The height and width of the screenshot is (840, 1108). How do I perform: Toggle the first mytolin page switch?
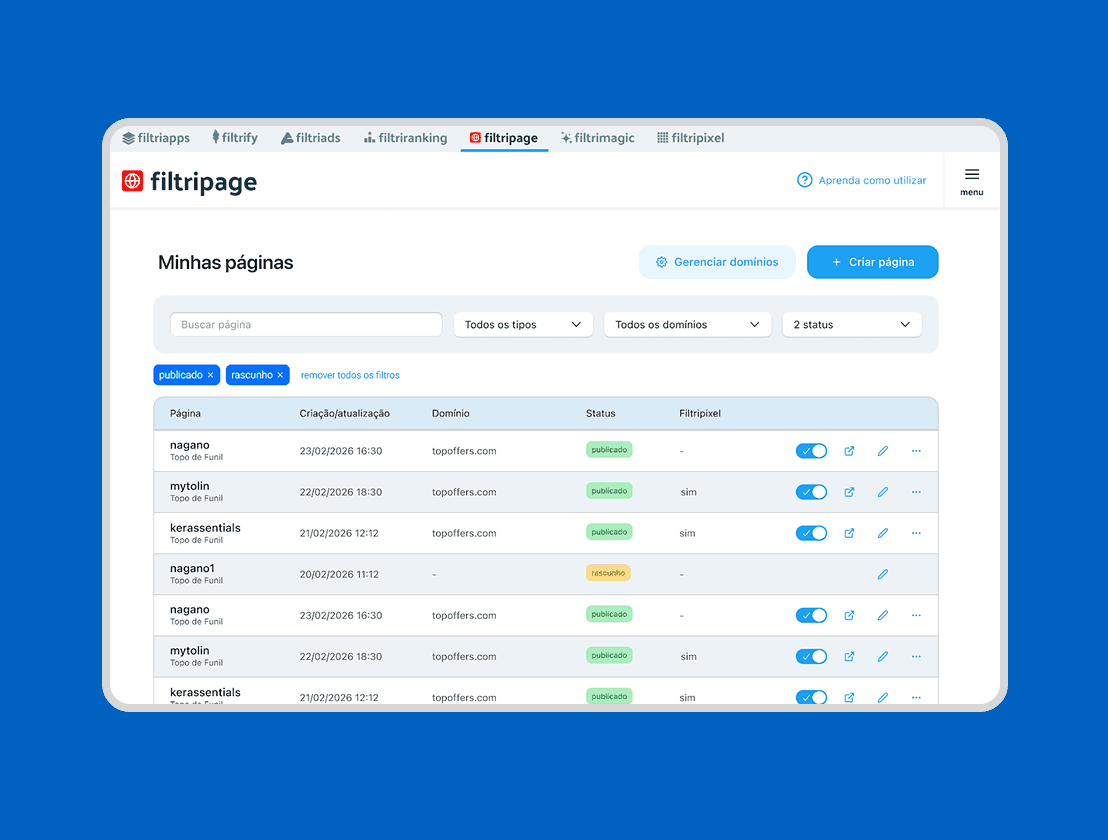pos(811,492)
